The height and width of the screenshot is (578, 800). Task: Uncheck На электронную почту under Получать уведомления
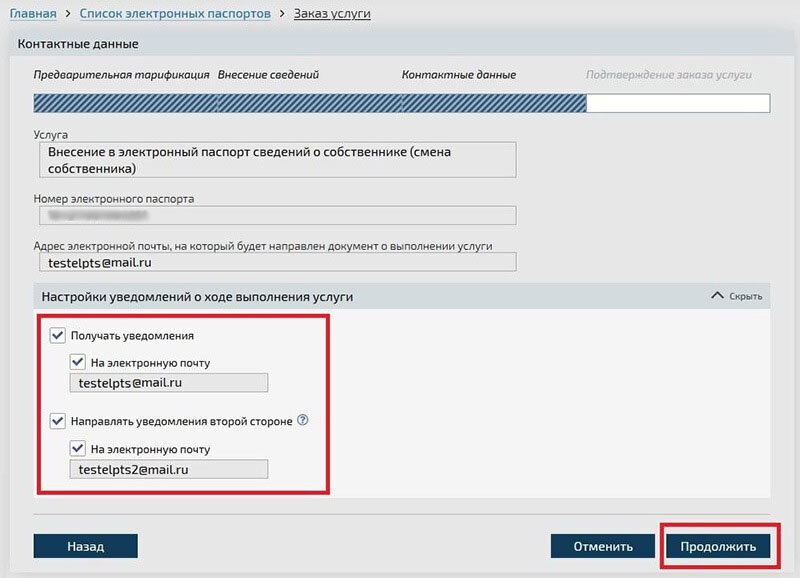coord(78,362)
